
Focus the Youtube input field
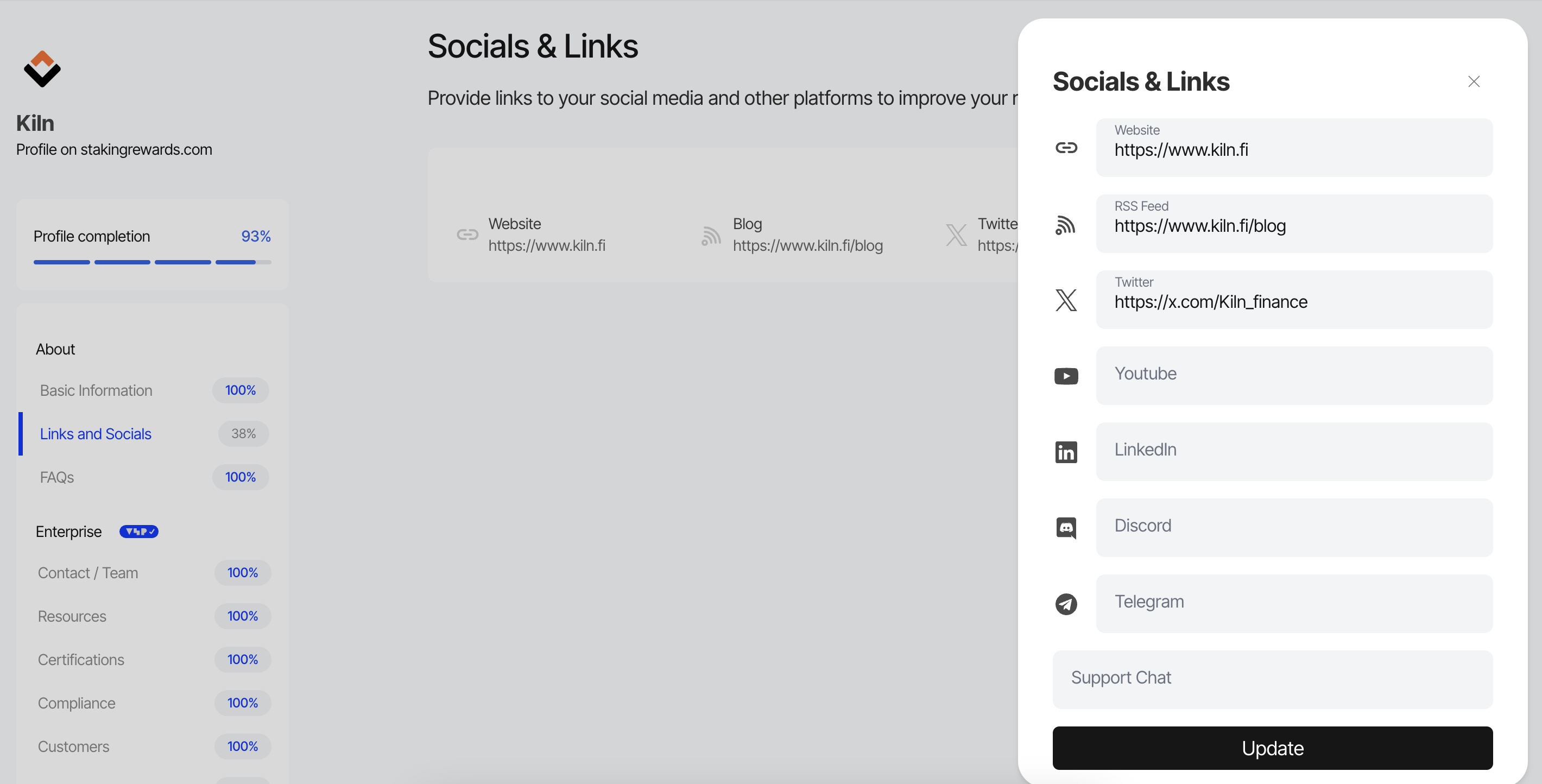coord(1294,376)
